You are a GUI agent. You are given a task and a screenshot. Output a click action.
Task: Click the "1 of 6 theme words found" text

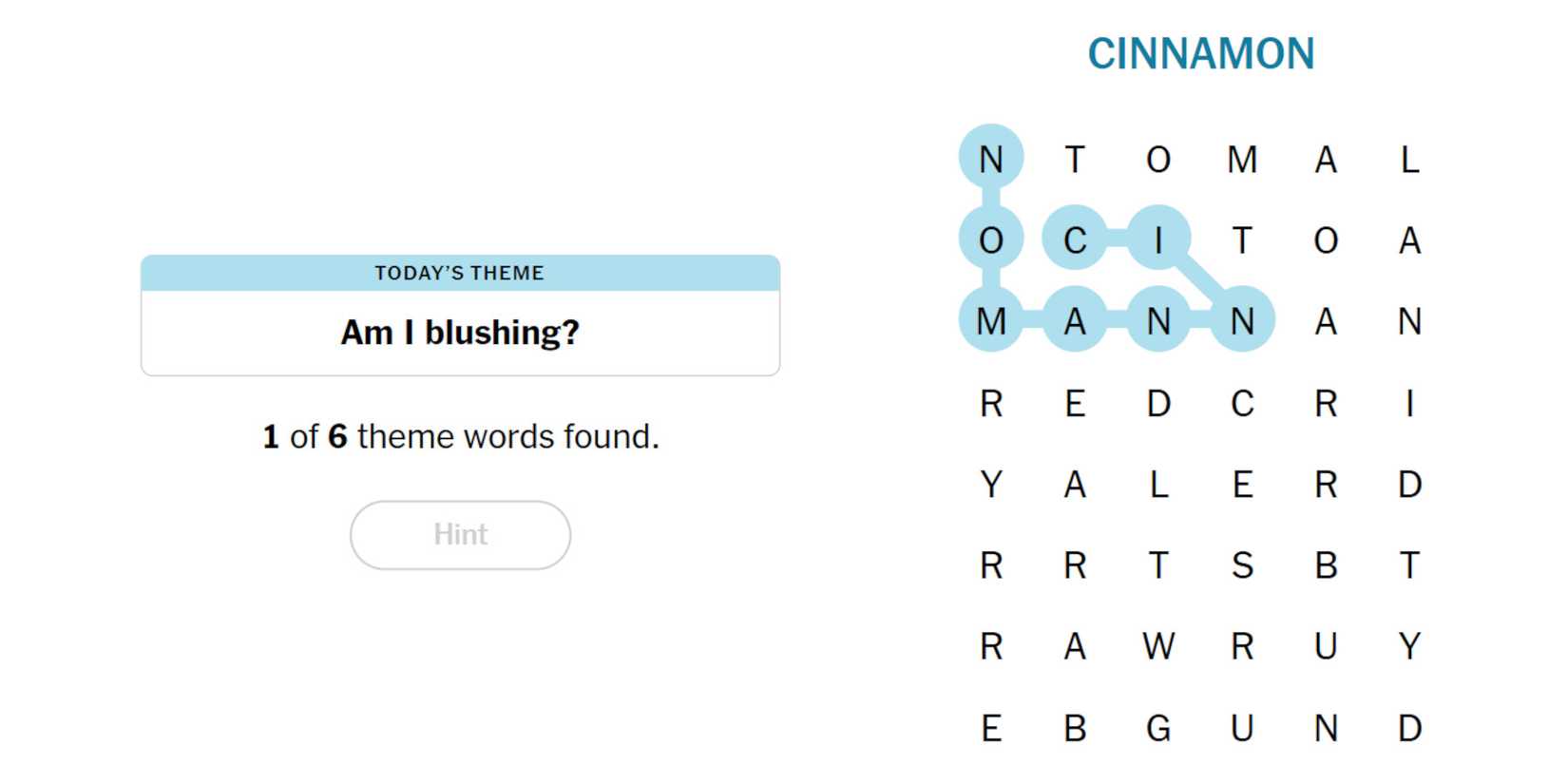pos(460,437)
